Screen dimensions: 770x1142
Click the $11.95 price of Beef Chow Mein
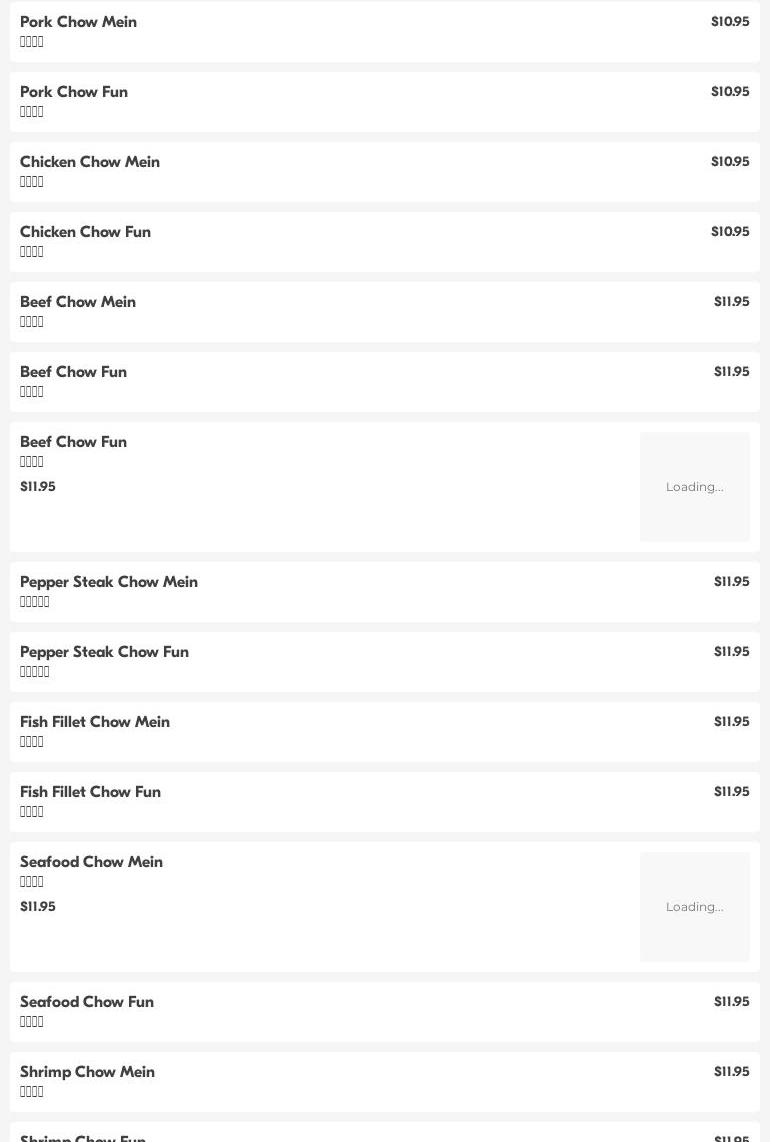click(x=731, y=302)
